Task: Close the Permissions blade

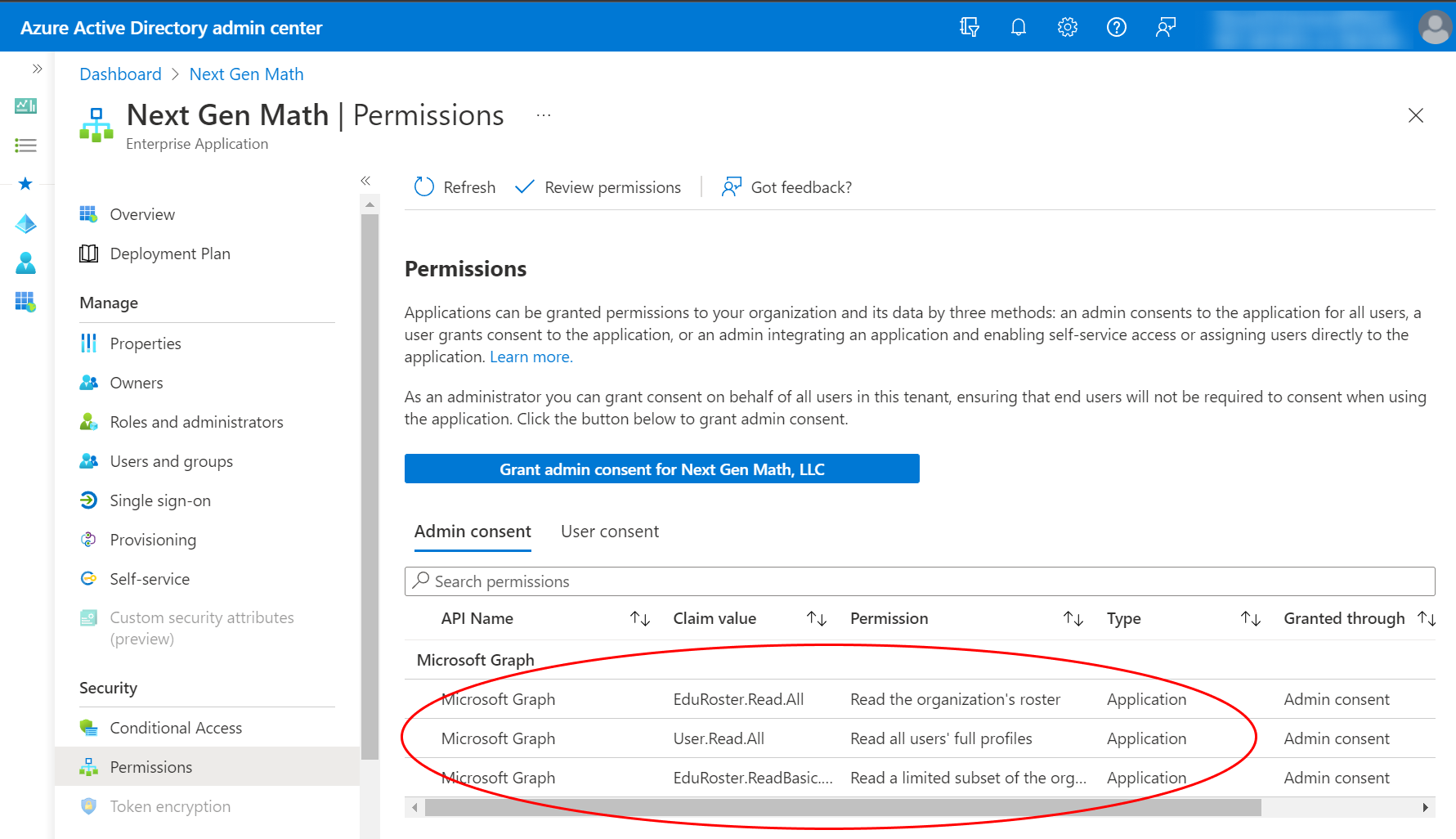Action: pyautogui.click(x=1416, y=115)
